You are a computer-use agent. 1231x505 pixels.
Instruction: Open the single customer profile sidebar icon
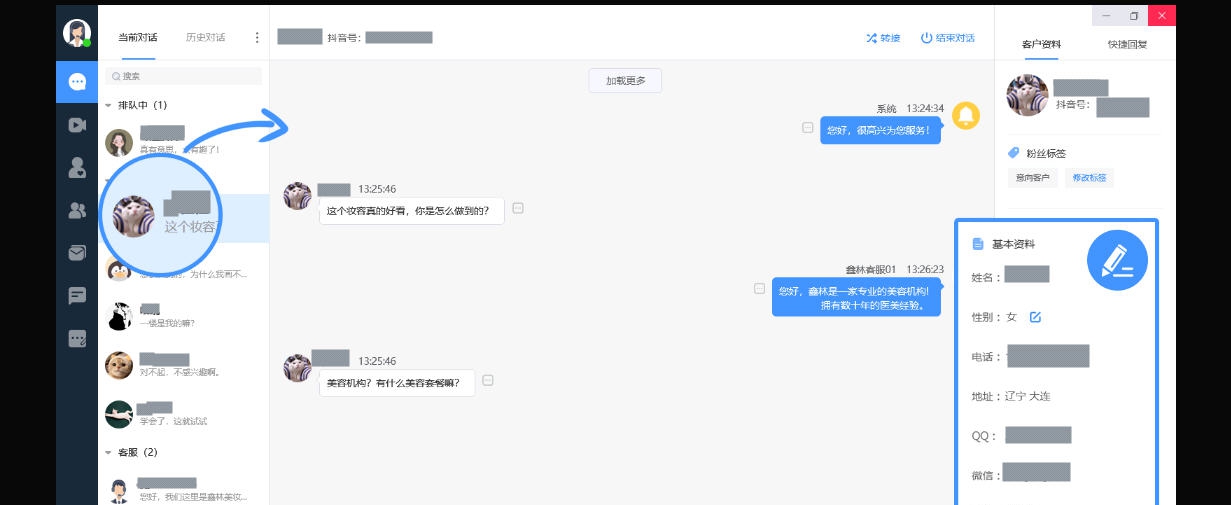[77, 168]
